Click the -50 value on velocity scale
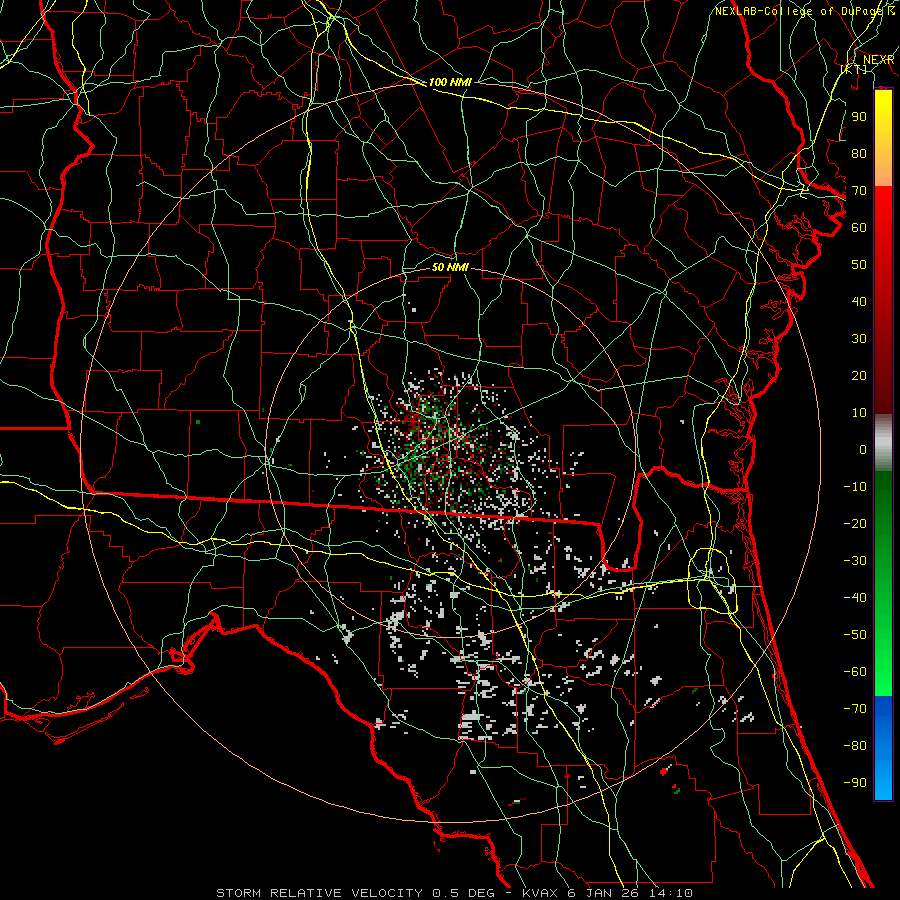The image size is (900, 900). pos(855,634)
